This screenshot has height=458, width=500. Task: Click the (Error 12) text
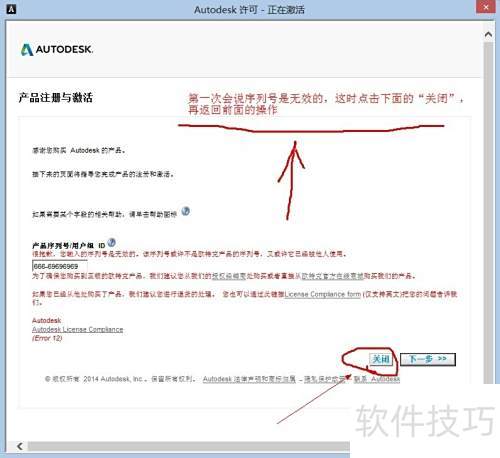click(47, 338)
